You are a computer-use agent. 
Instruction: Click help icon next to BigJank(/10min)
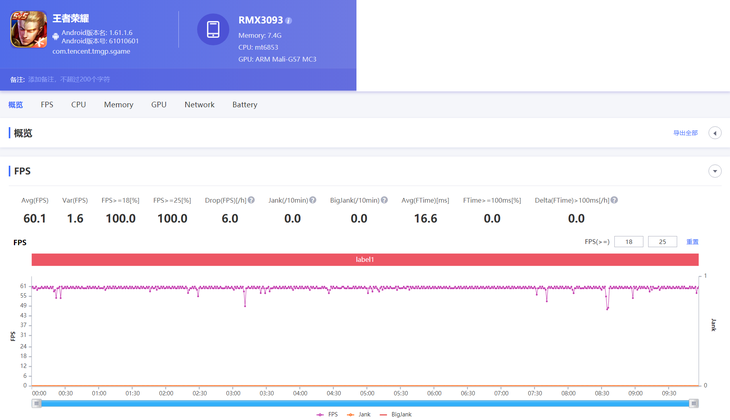(382, 200)
